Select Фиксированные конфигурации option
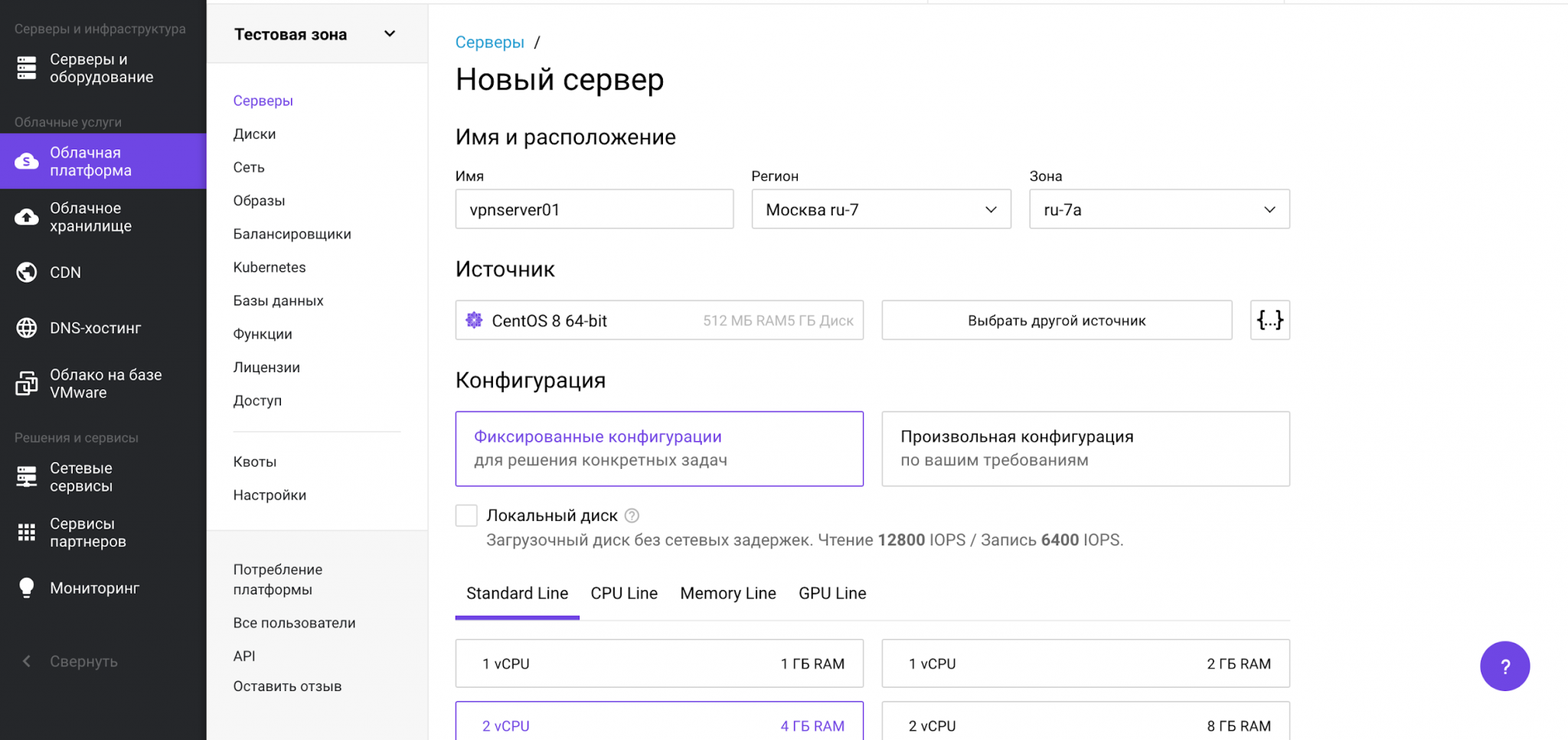 click(x=658, y=449)
